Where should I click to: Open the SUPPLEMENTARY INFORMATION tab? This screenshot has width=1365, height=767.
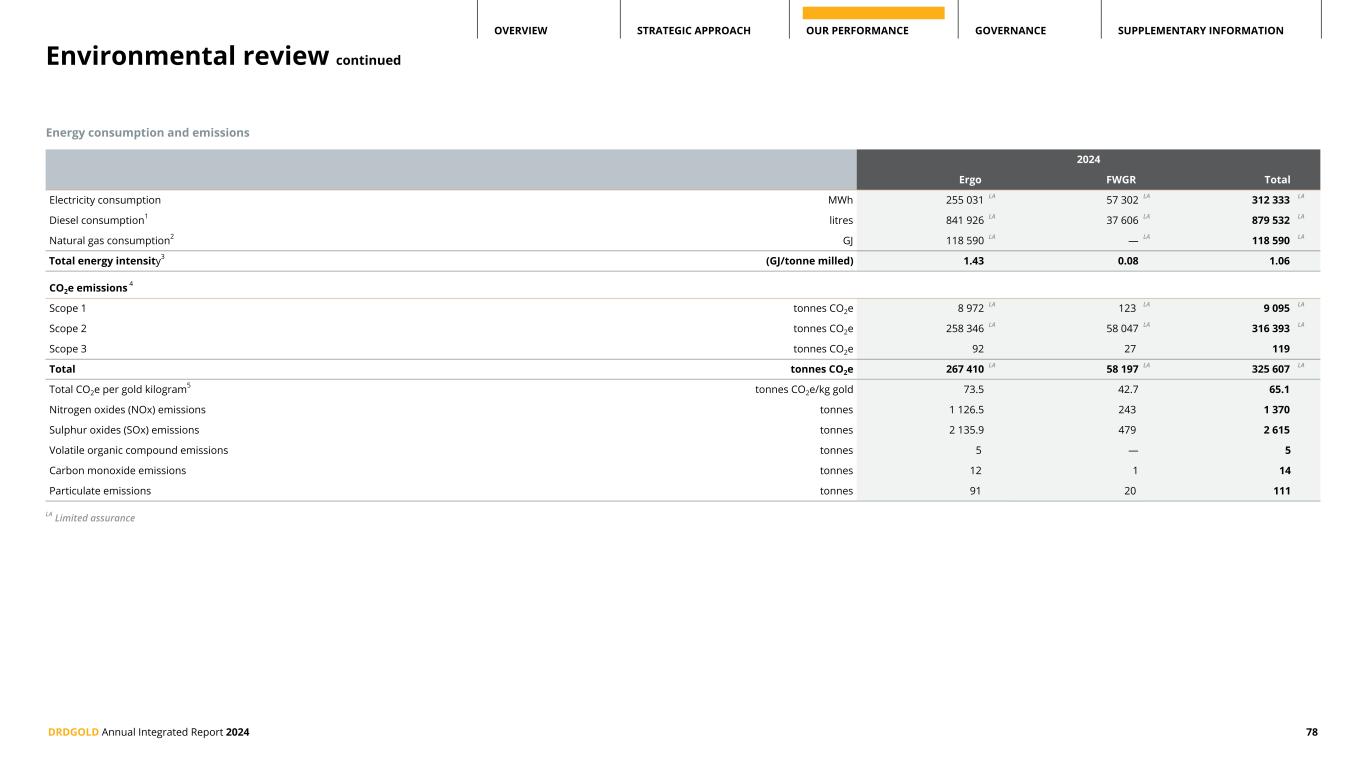(x=1200, y=31)
